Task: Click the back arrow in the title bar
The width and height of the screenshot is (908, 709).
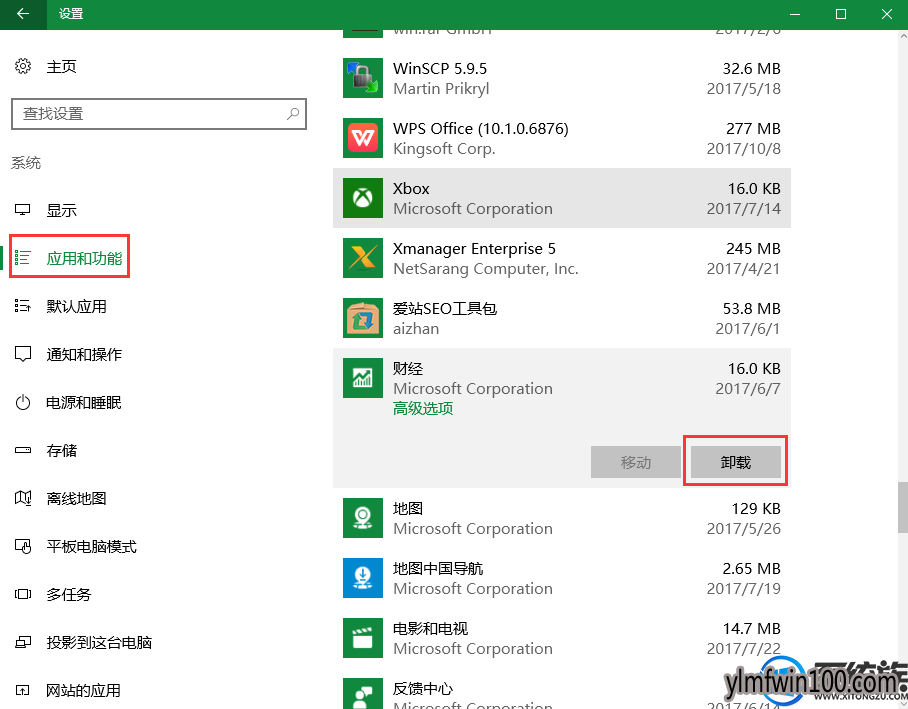Action: pyautogui.click(x=23, y=14)
